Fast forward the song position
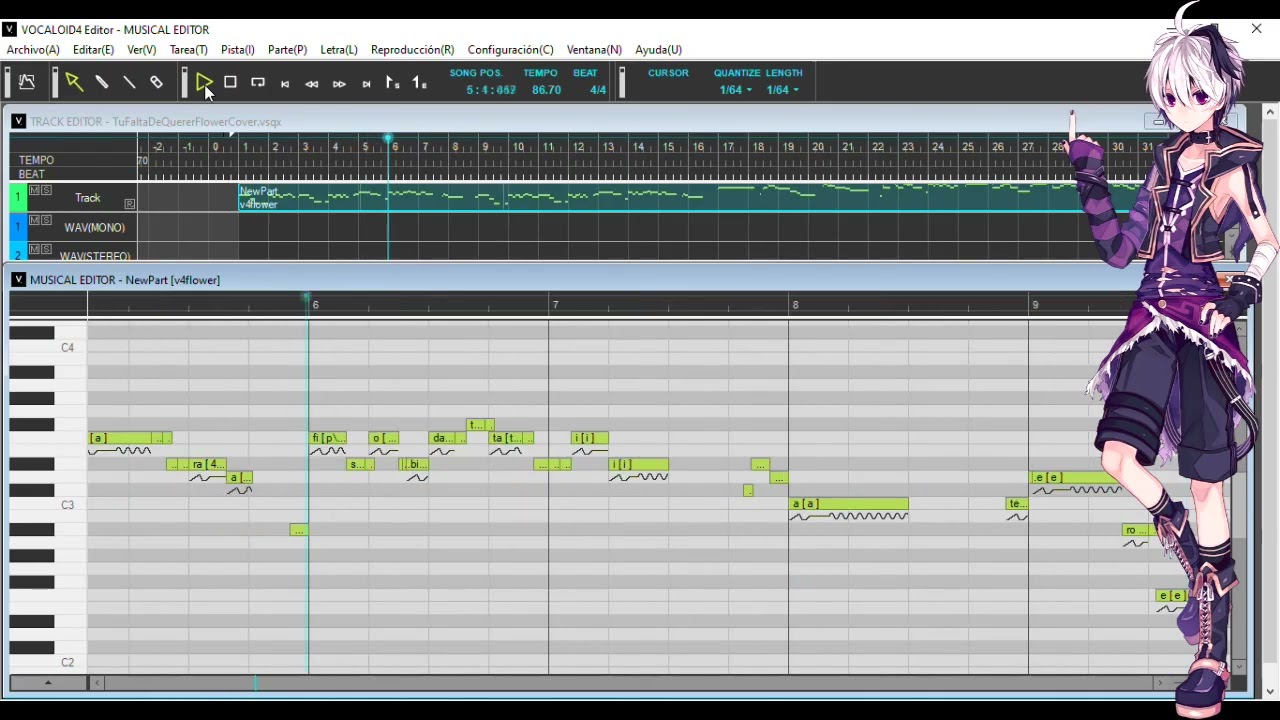The width and height of the screenshot is (1280, 720). [x=339, y=84]
